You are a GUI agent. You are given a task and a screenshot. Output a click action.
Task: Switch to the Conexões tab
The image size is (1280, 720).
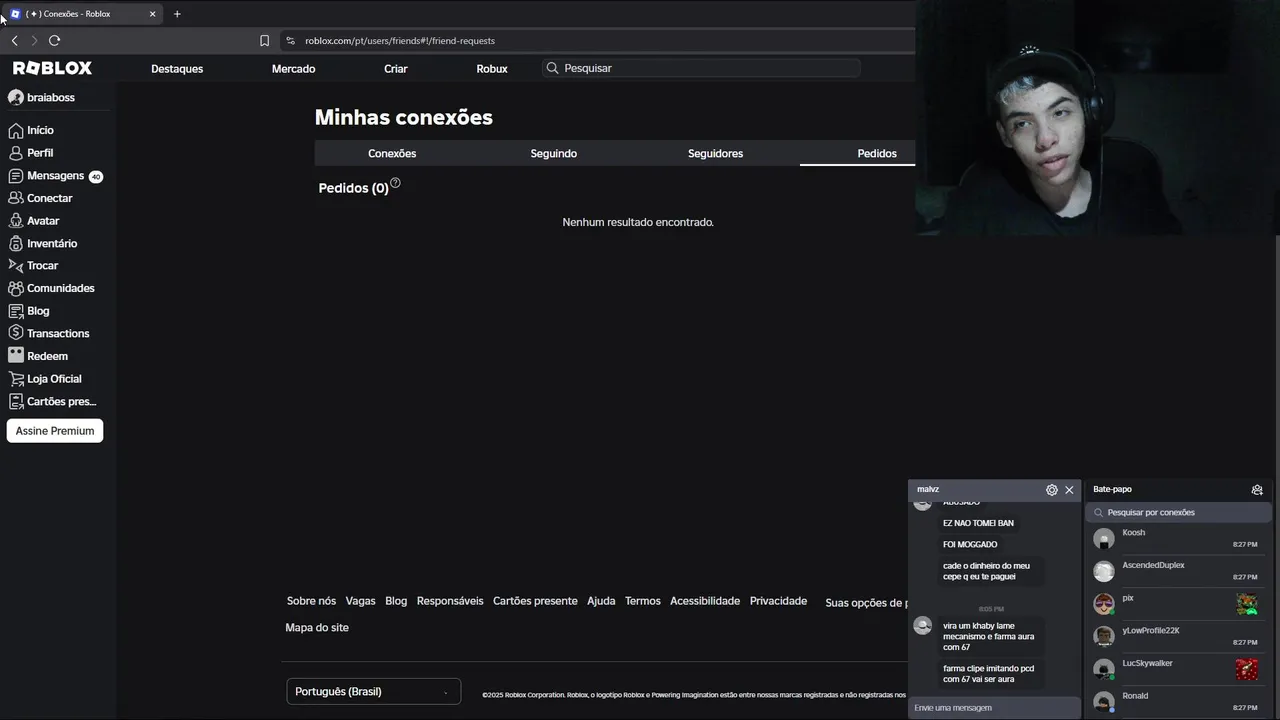click(392, 153)
